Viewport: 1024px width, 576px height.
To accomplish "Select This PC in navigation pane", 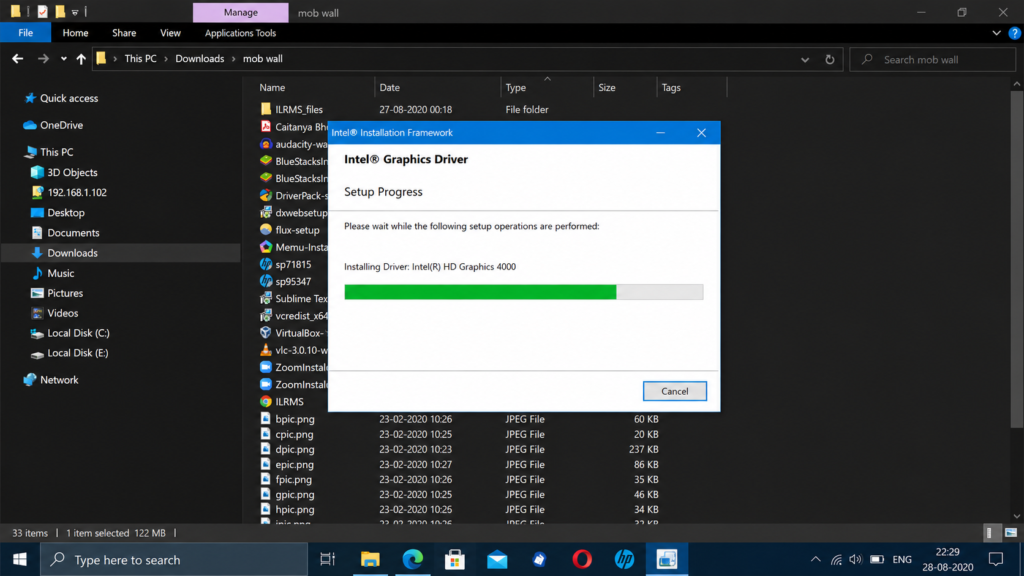I will tap(56, 152).
